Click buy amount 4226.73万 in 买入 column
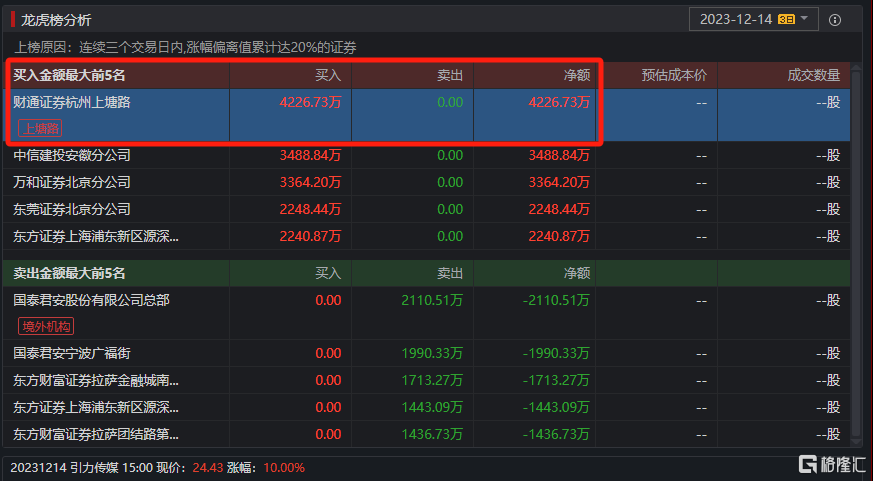Screen dimensions: 873x481 310,102
